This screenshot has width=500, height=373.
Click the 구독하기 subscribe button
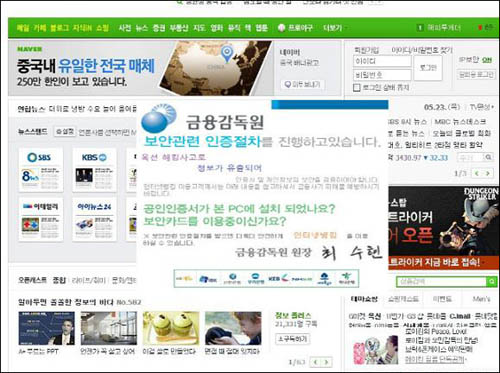[293, 339]
